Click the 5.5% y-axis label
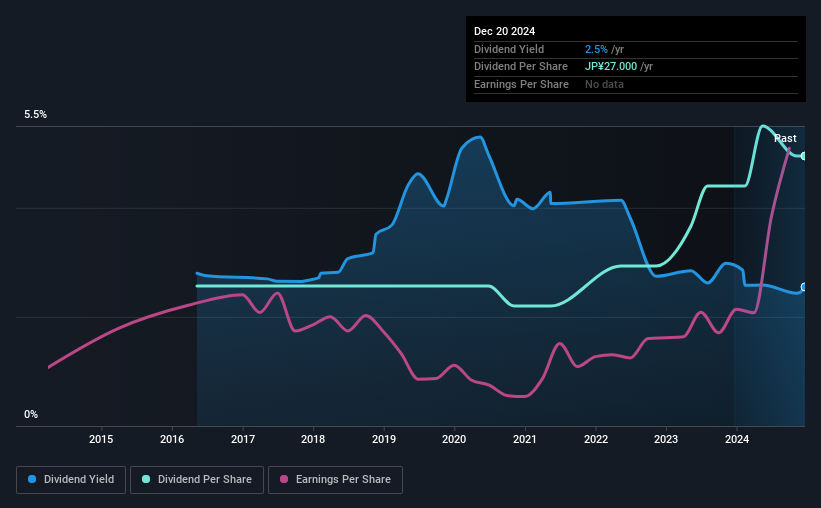This screenshot has height=508, width=821. click(35, 114)
